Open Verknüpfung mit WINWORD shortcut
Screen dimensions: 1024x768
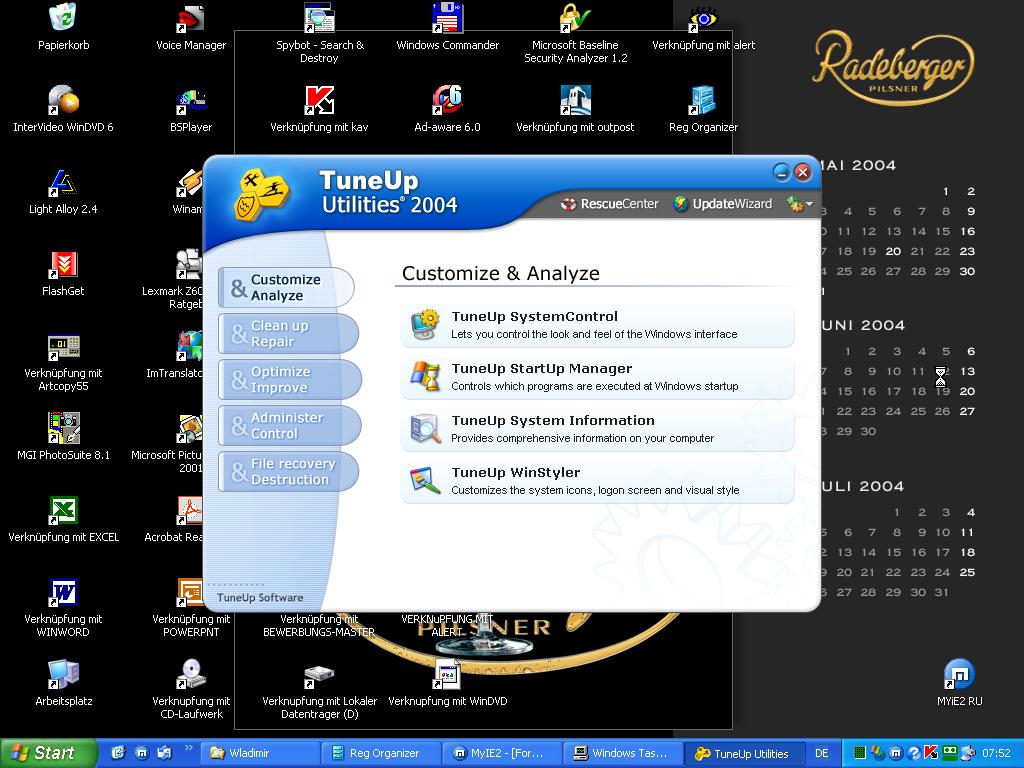[x=63, y=608]
